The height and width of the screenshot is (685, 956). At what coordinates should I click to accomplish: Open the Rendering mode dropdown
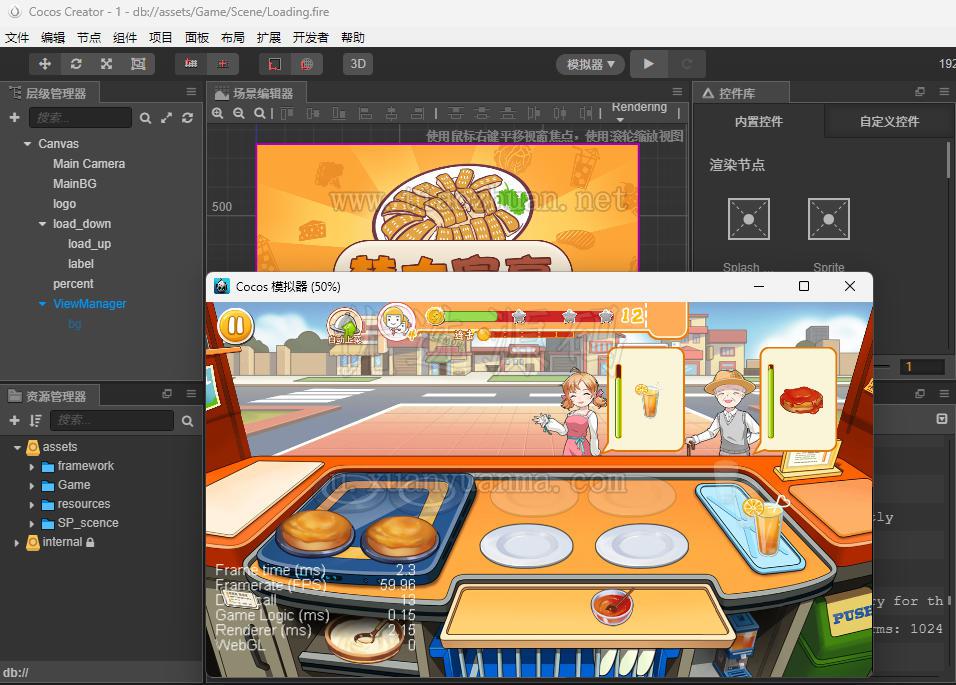point(639,110)
